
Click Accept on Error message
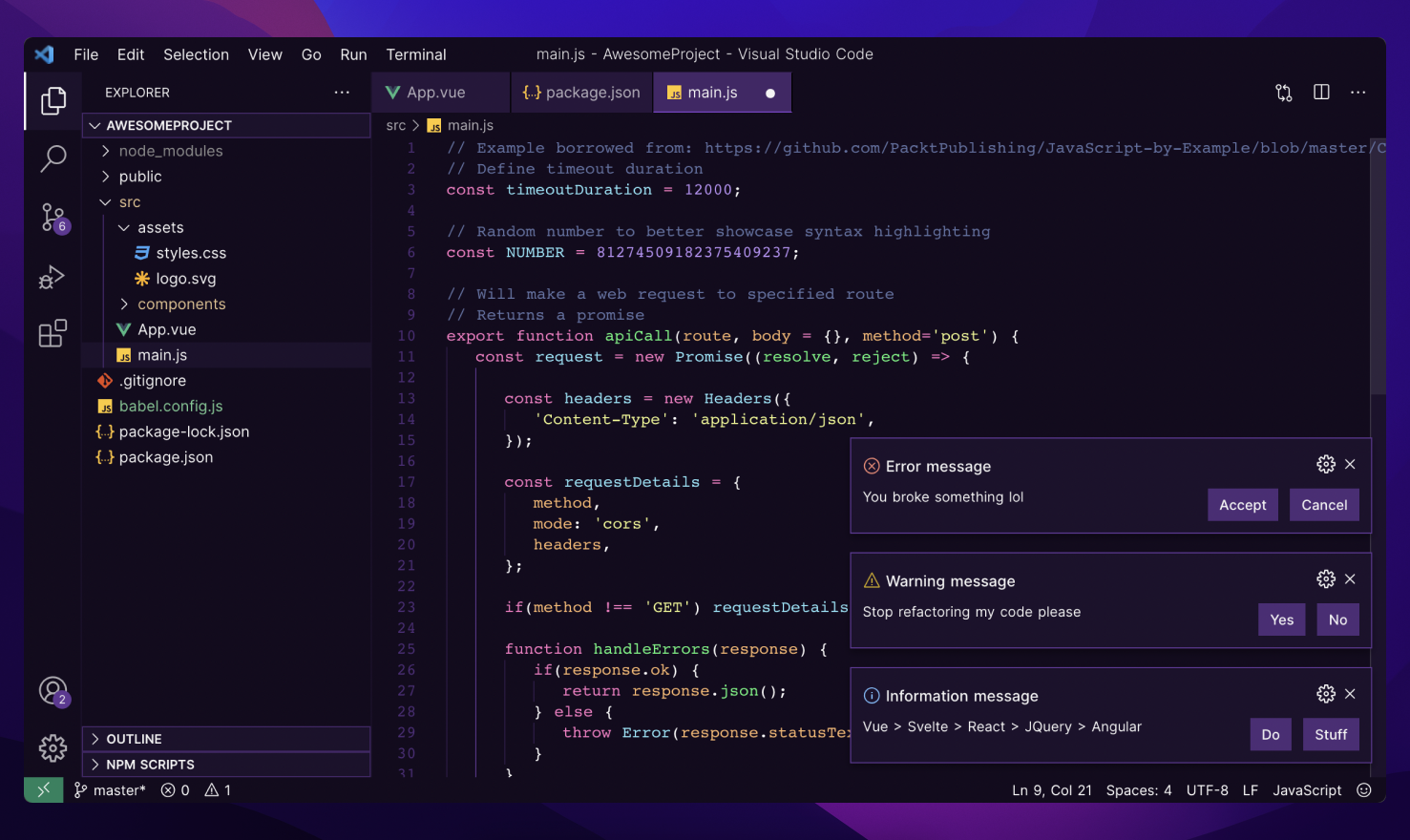pos(1243,505)
